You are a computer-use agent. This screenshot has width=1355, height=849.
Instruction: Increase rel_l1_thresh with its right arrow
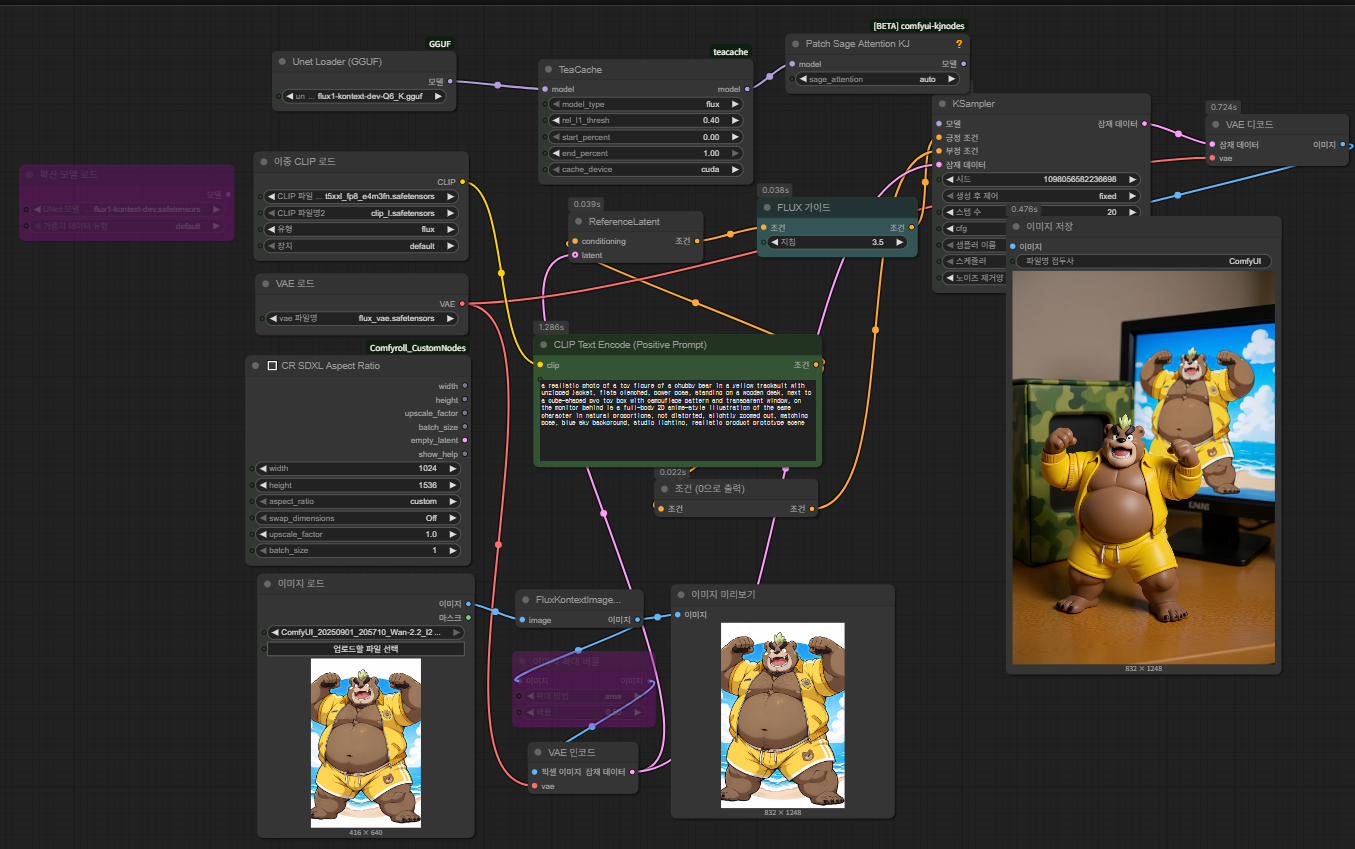coord(735,120)
